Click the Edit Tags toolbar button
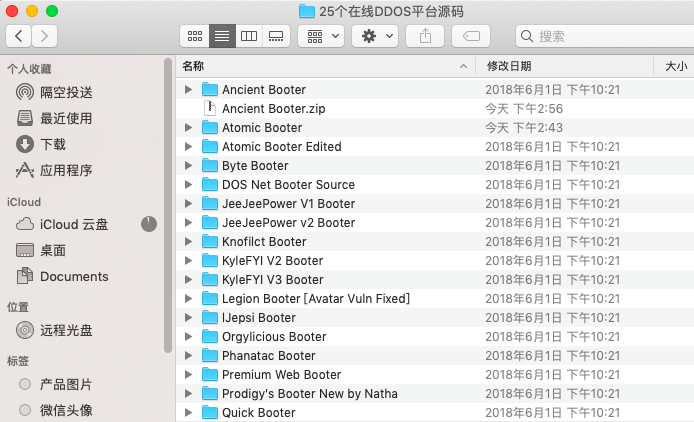This screenshot has height=422, width=694. (471, 36)
